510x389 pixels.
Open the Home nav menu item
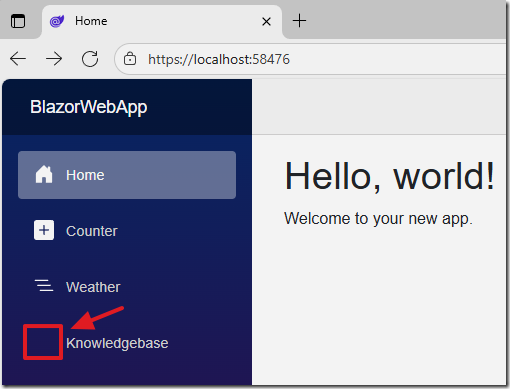(127, 175)
